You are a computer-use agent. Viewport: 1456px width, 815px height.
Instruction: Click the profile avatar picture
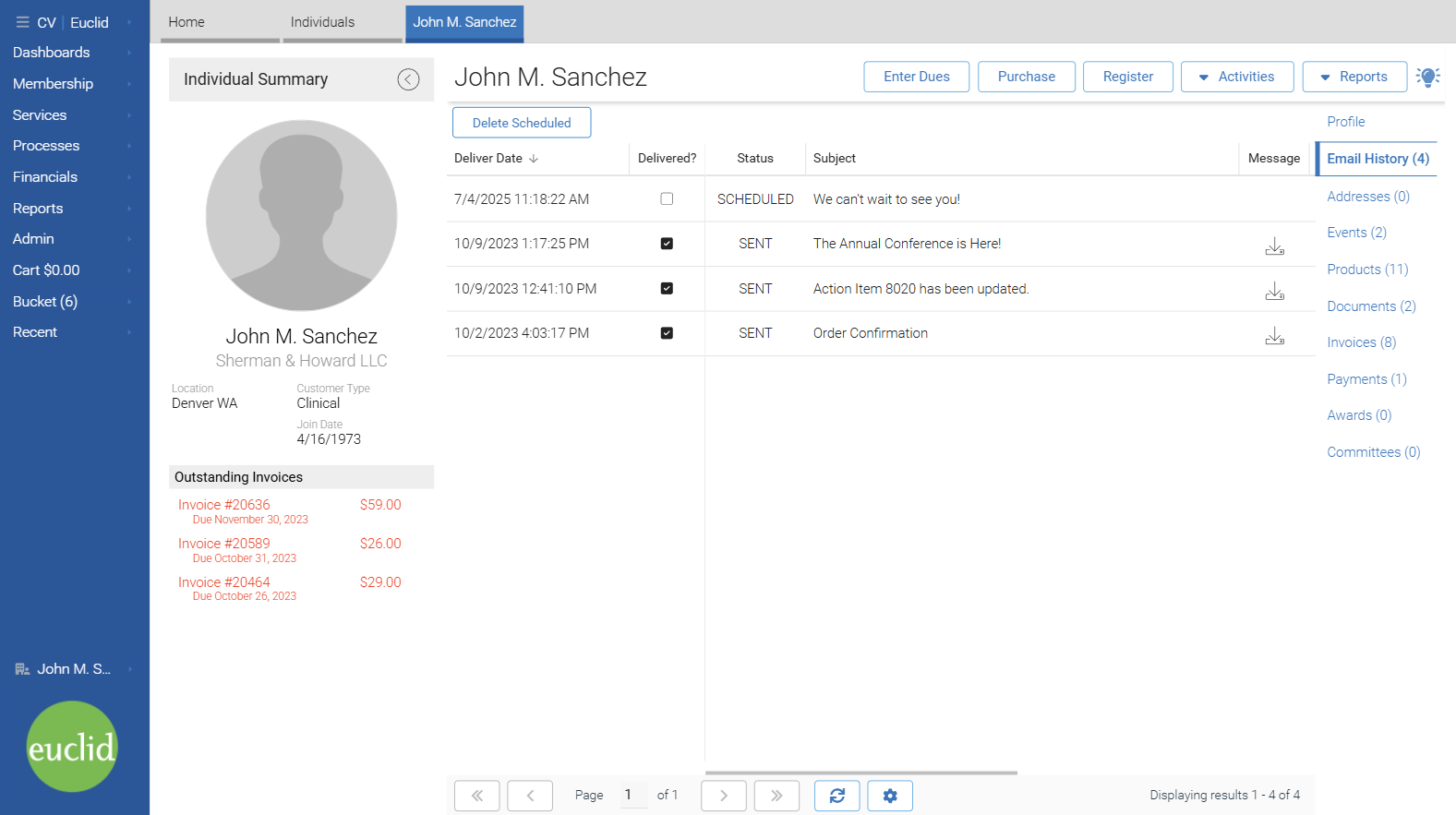(302, 215)
